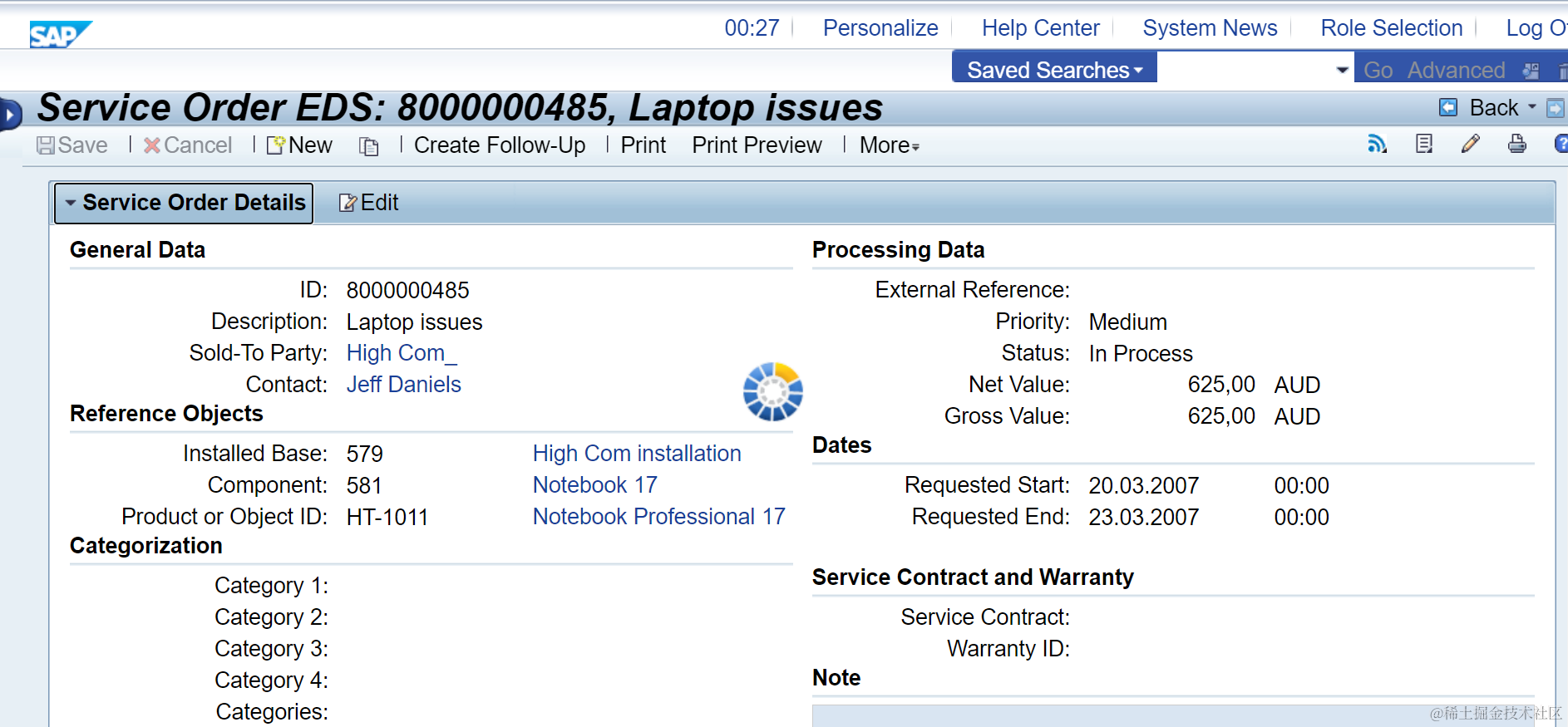The width and height of the screenshot is (1568, 727).
Task: Click Requested Start date 20.03.2007
Action: (x=1144, y=486)
